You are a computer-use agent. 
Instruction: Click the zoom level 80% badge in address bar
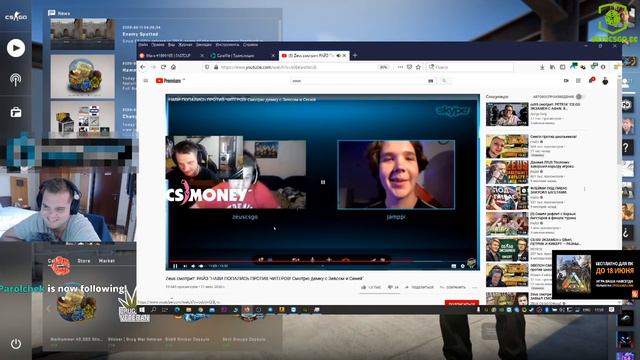(383, 67)
